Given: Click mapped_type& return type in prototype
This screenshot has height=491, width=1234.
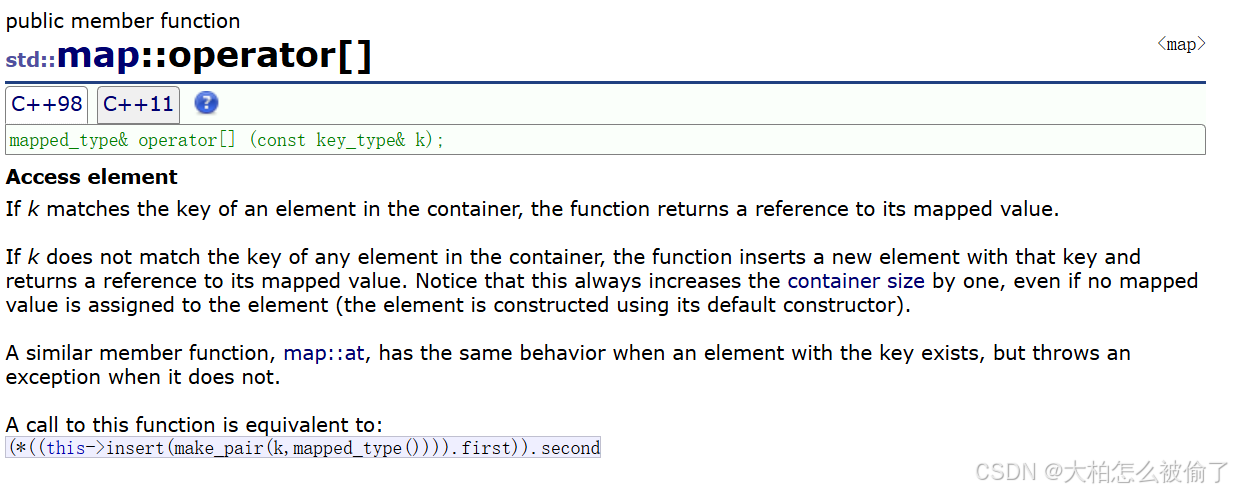Looking at the screenshot, I should 69,140.
